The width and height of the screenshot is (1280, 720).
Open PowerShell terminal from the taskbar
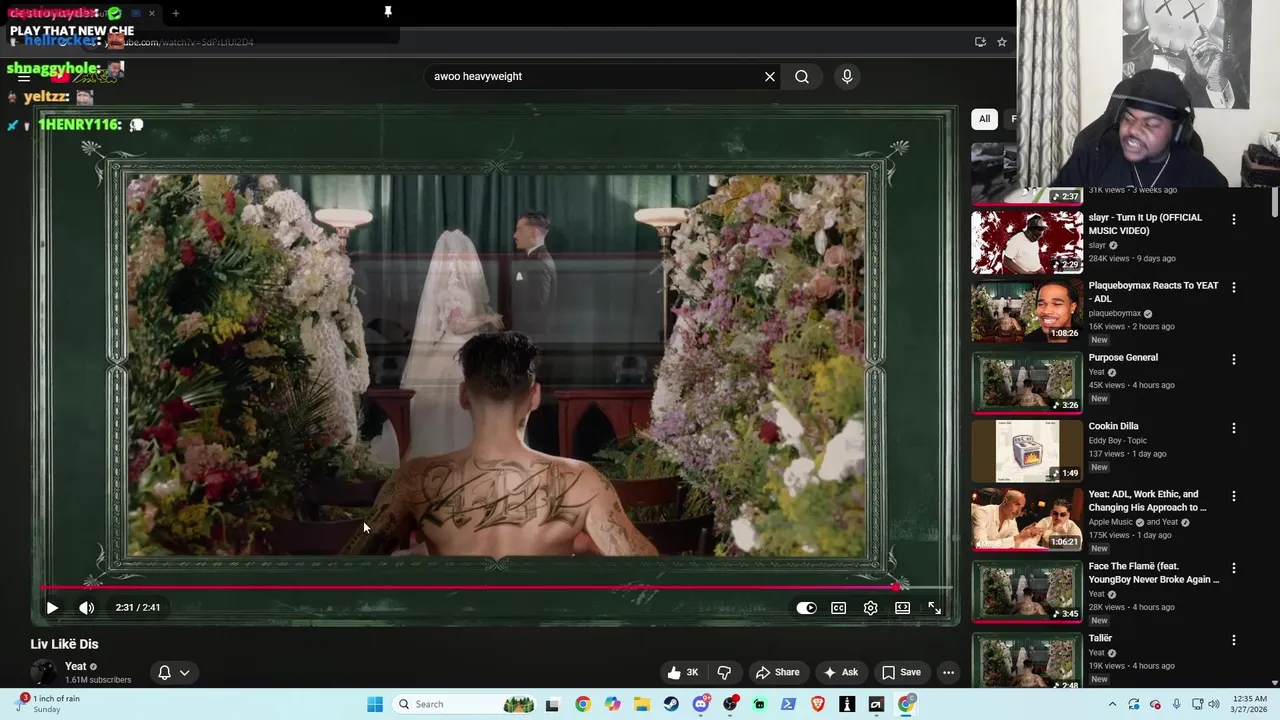pyautogui.click(x=788, y=704)
